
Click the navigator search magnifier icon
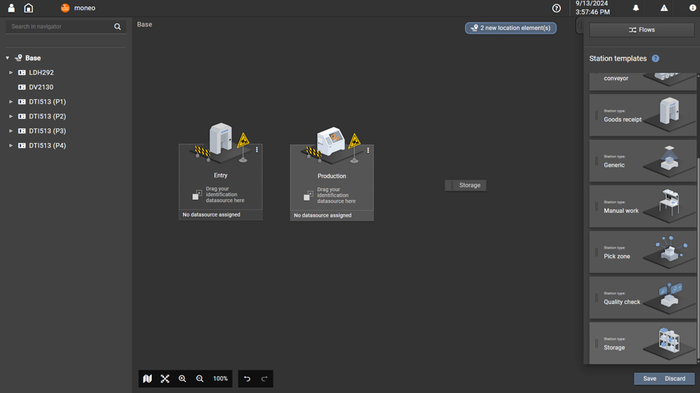click(x=117, y=27)
